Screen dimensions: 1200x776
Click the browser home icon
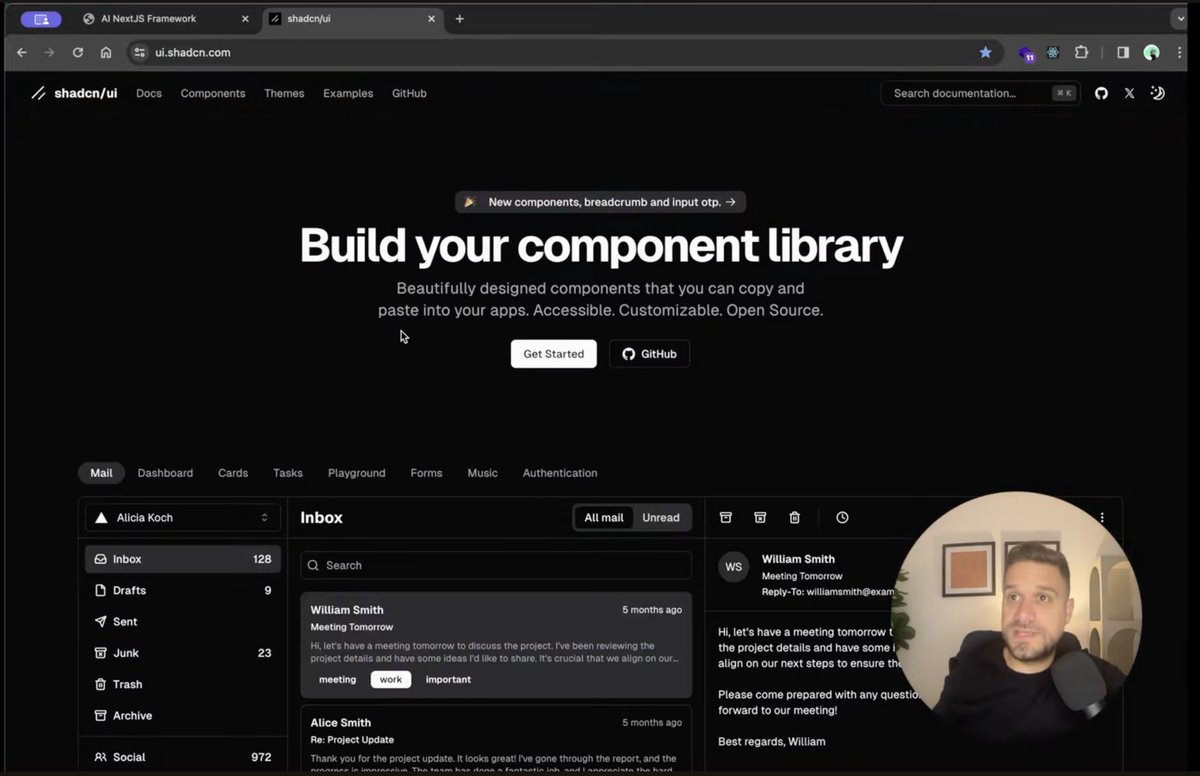pyautogui.click(x=106, y=52)
